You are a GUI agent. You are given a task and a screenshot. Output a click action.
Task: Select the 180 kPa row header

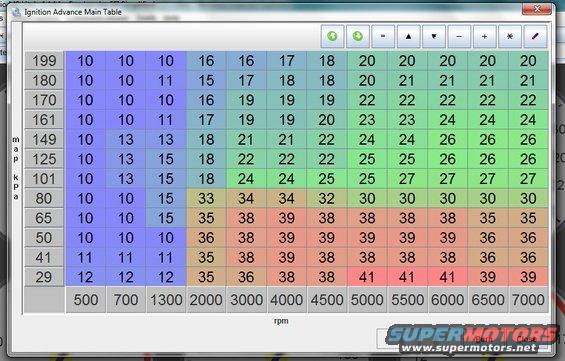(x=44, y=80)
